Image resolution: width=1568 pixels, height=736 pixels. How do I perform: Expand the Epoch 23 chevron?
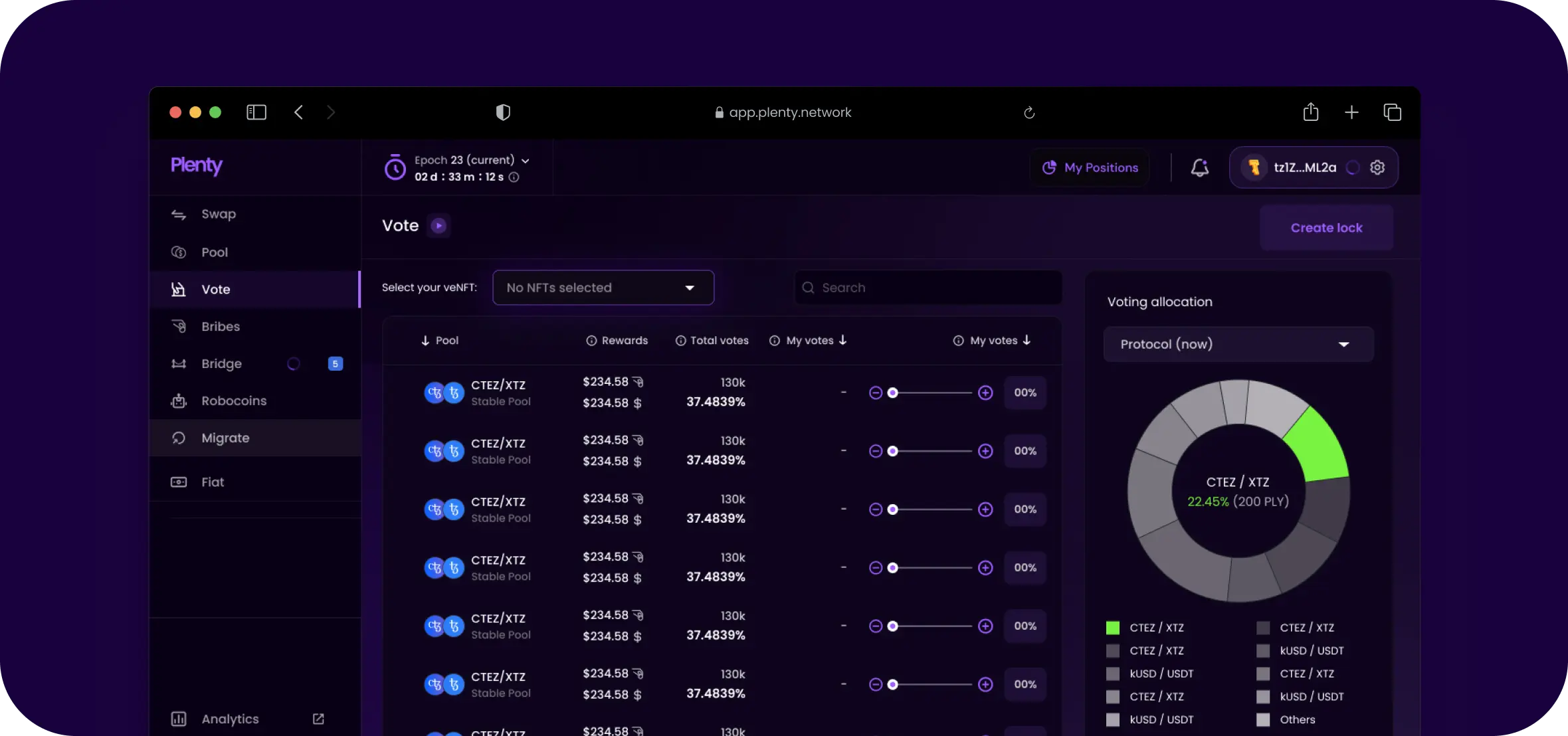click(526, 160)
